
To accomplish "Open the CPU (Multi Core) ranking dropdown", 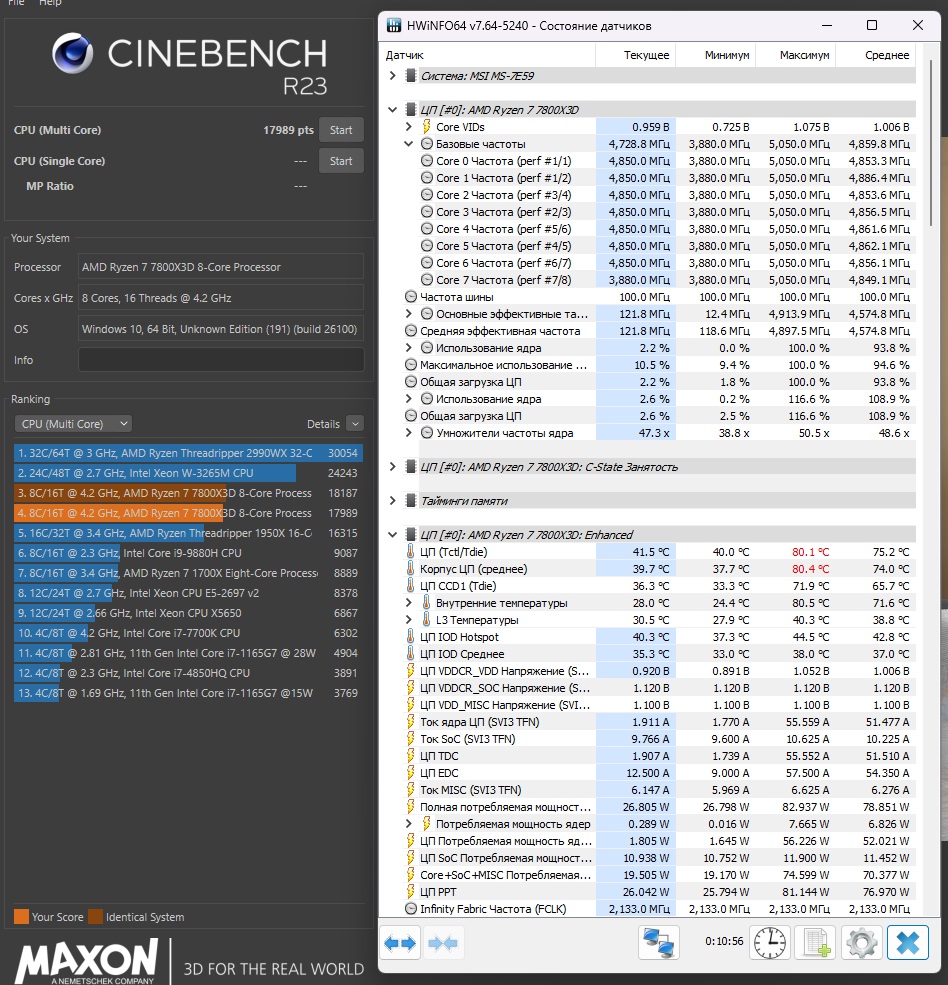I will (74, 424).
